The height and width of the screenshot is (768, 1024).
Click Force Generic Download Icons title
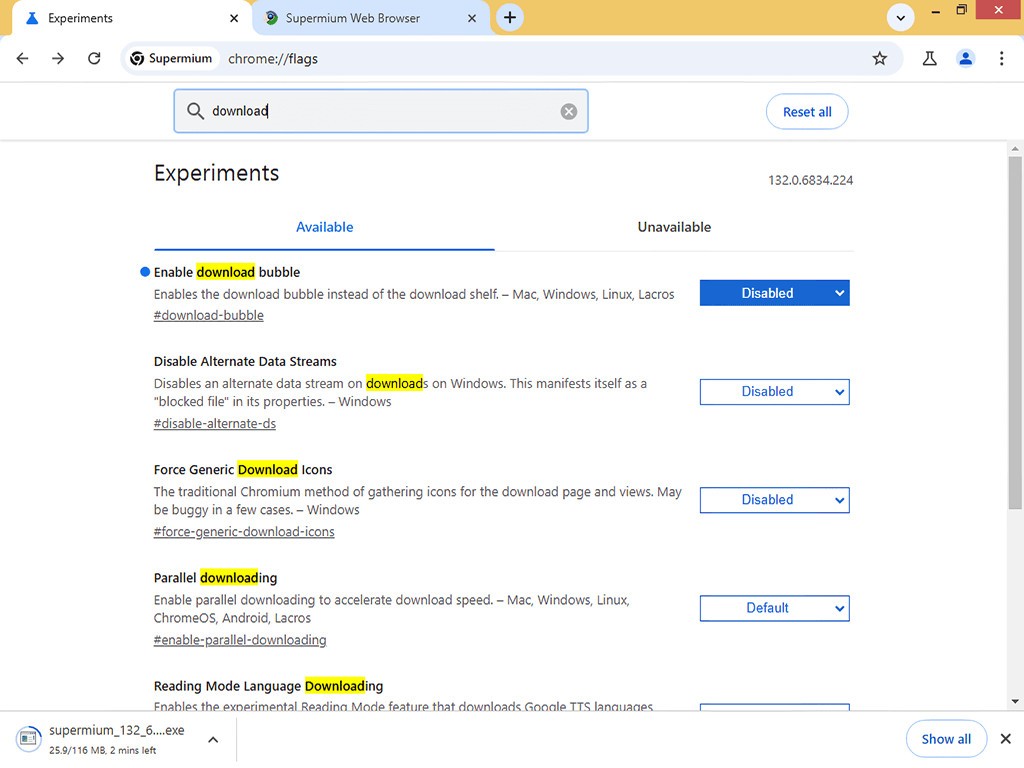pyautogui.click(x=243, y=470)
